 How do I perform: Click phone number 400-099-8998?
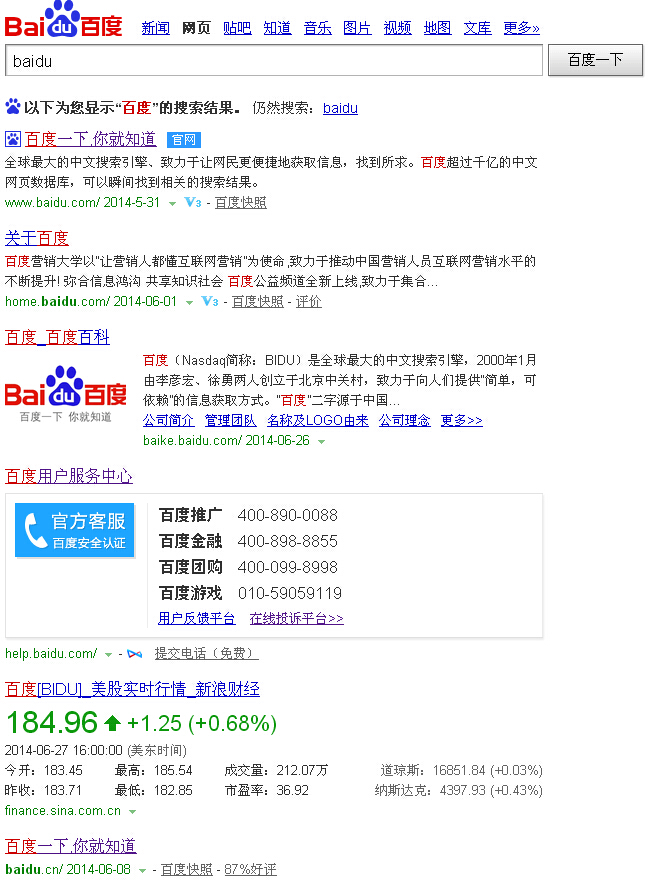point(287,567)
